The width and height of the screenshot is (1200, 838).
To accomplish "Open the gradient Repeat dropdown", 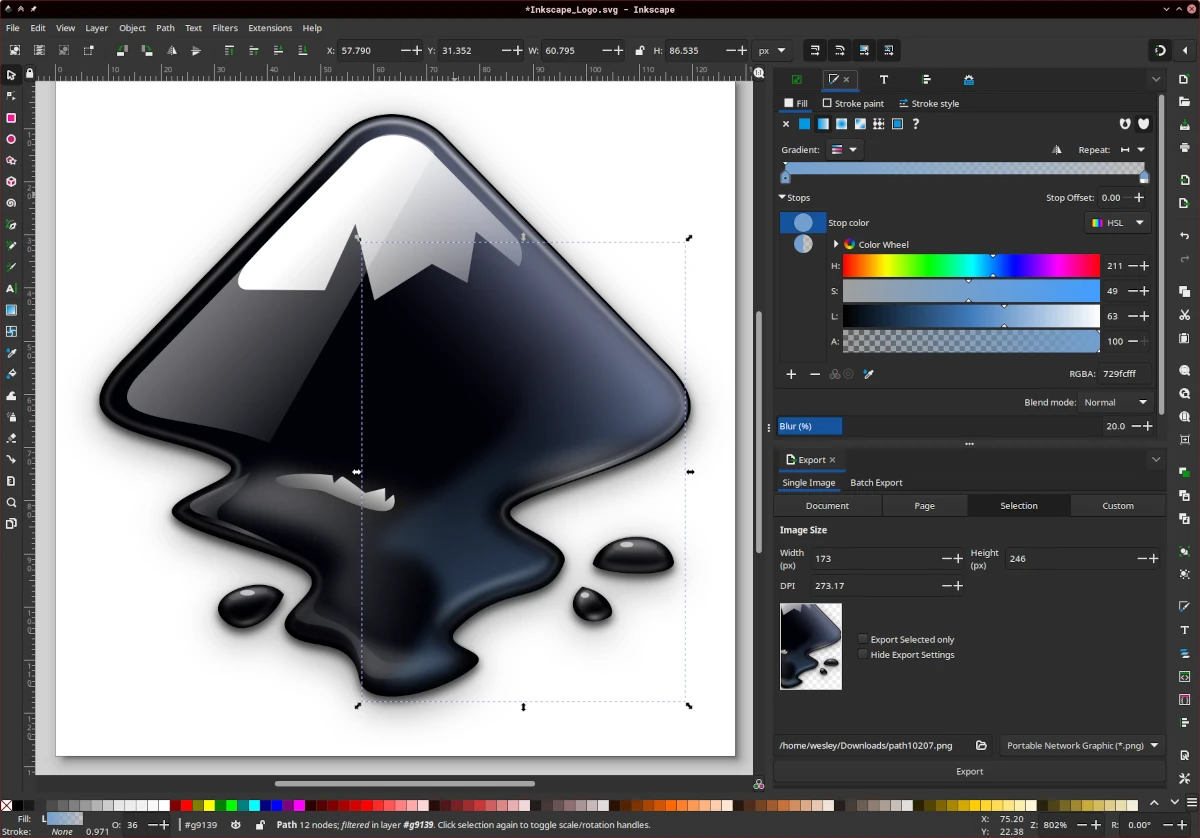I will click(1133, 150).
